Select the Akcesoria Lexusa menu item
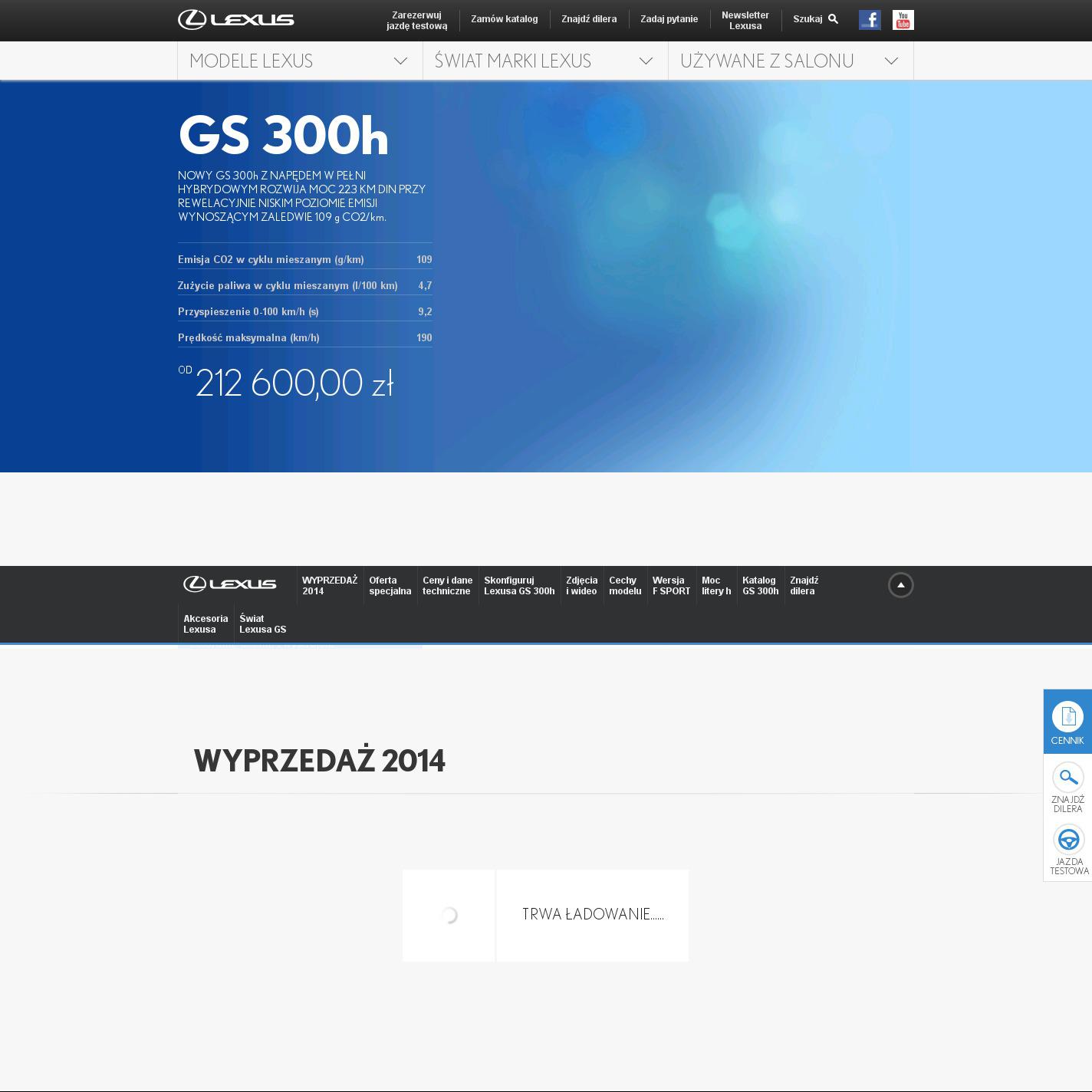The height and width of the screenshot is (1092, 1092). [206, 624]
